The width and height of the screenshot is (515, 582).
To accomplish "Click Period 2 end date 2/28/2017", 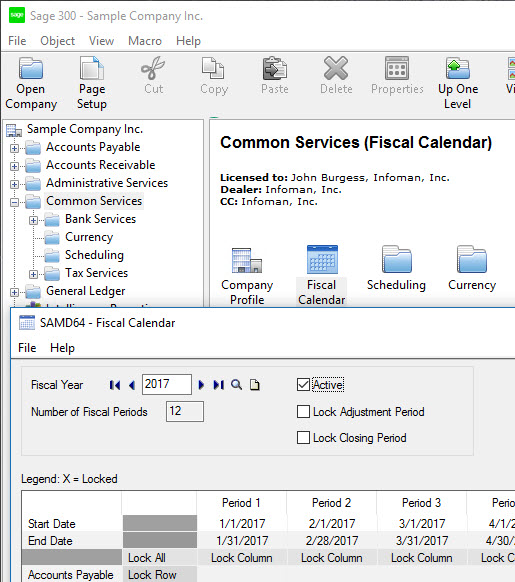I will pyautogui.click(x=332, y=541).
